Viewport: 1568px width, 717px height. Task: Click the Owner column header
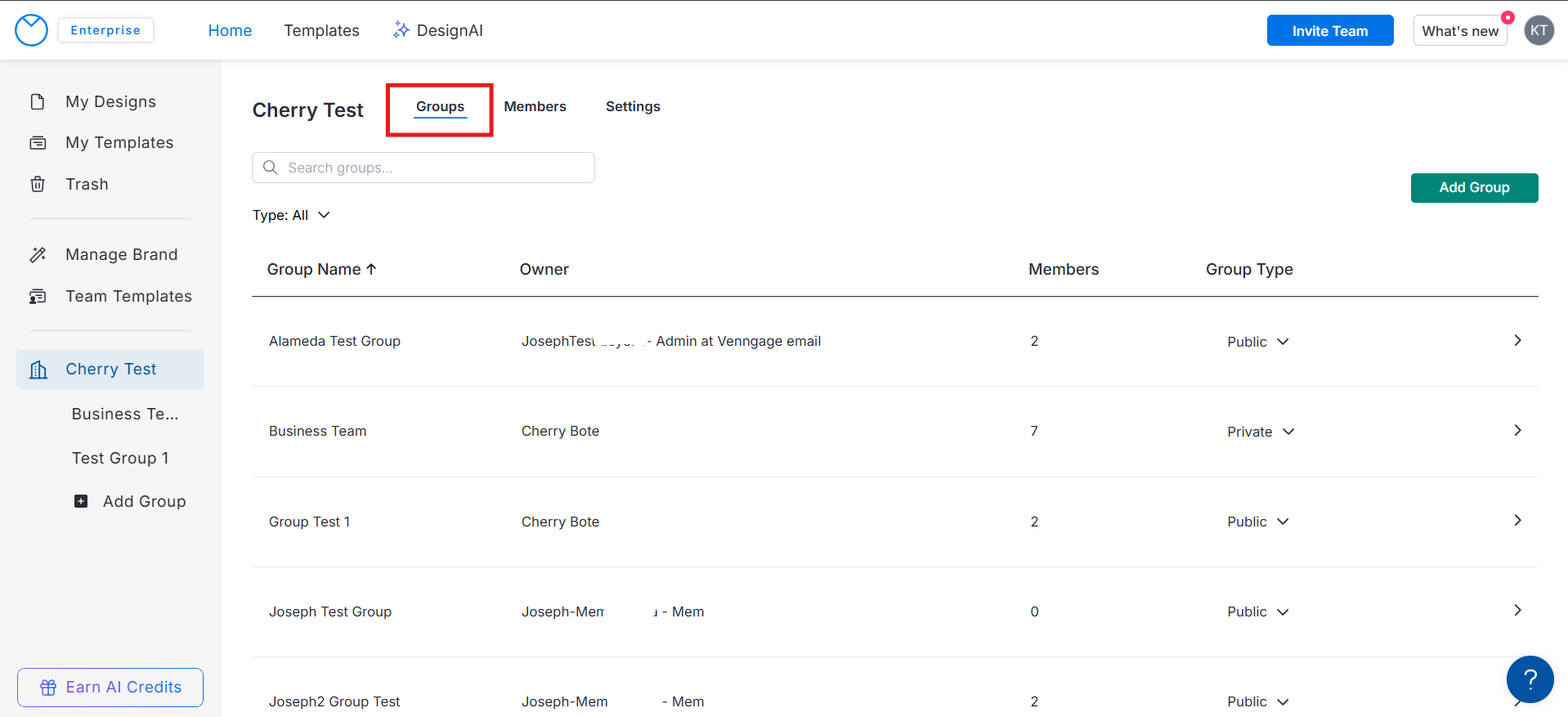(x=544, y=269)
